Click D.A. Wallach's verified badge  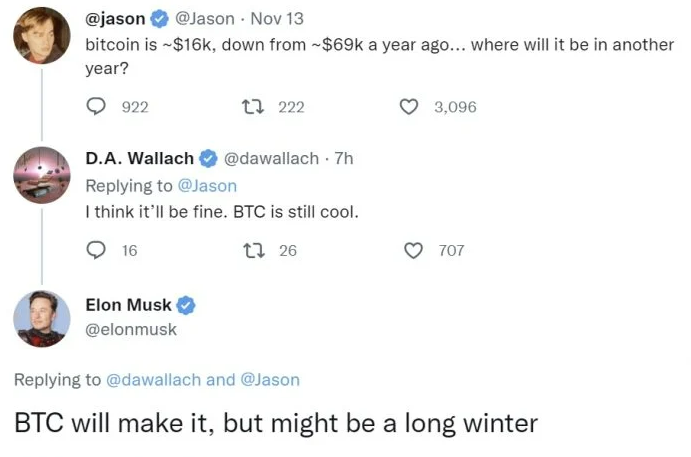(208, 158)
